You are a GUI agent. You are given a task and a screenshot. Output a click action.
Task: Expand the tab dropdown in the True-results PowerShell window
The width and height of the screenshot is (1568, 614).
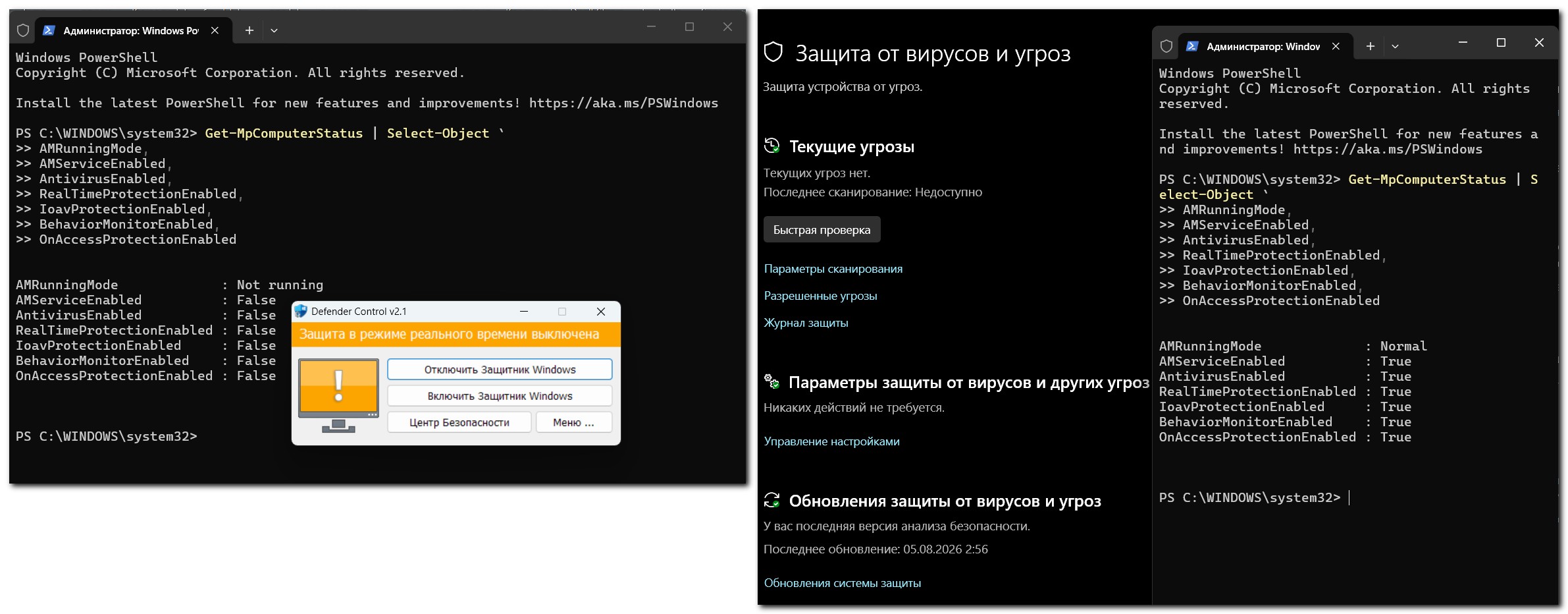click(1395, 46)
